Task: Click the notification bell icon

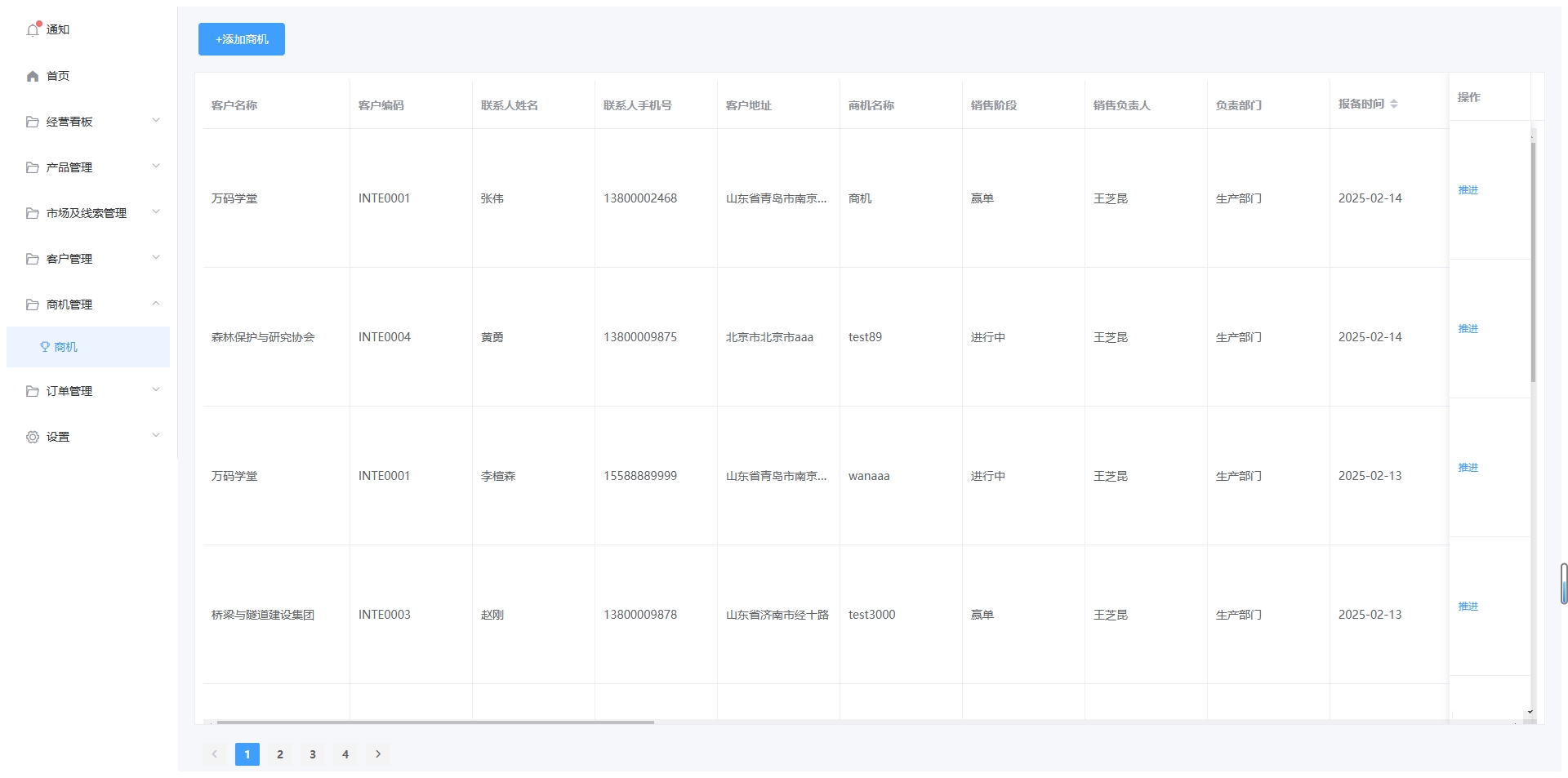Action: tap(33, 30)
